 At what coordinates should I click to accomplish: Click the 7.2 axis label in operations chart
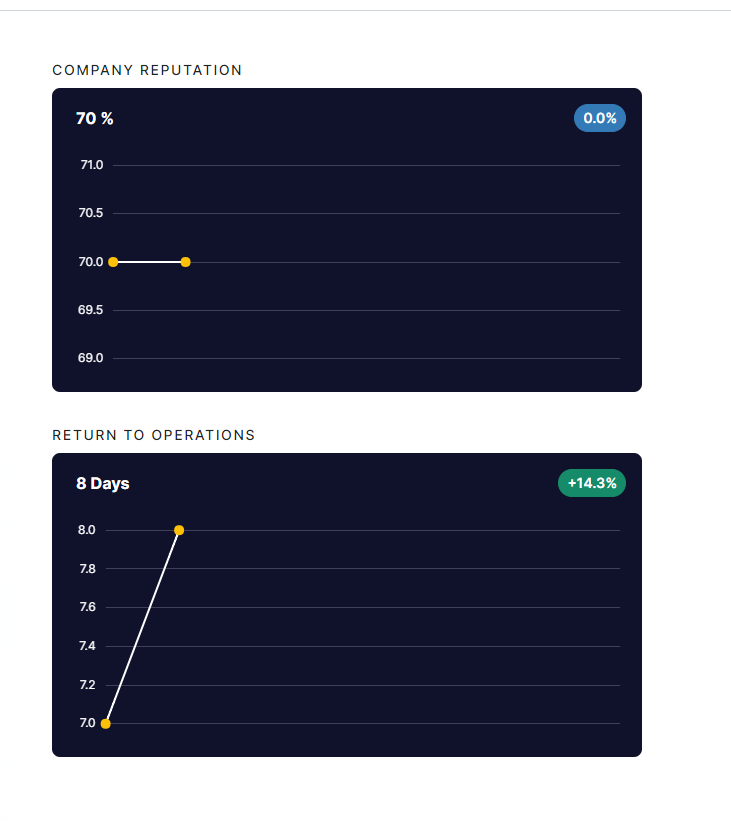pyautogui.click(x=87, y=685)
